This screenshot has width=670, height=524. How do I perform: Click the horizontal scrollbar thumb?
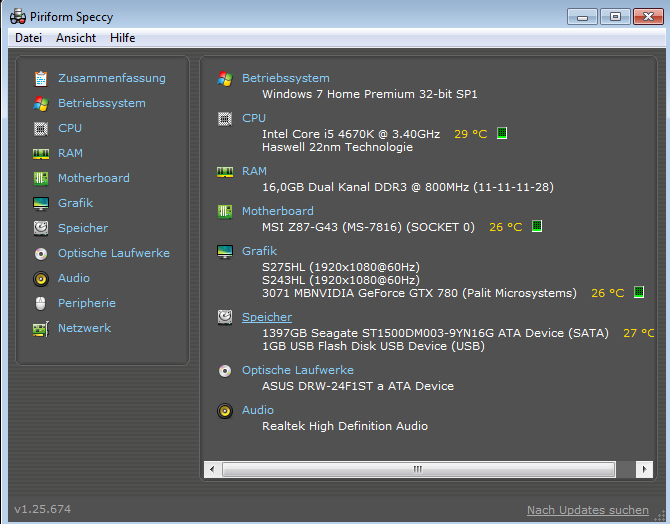[418, 469]
